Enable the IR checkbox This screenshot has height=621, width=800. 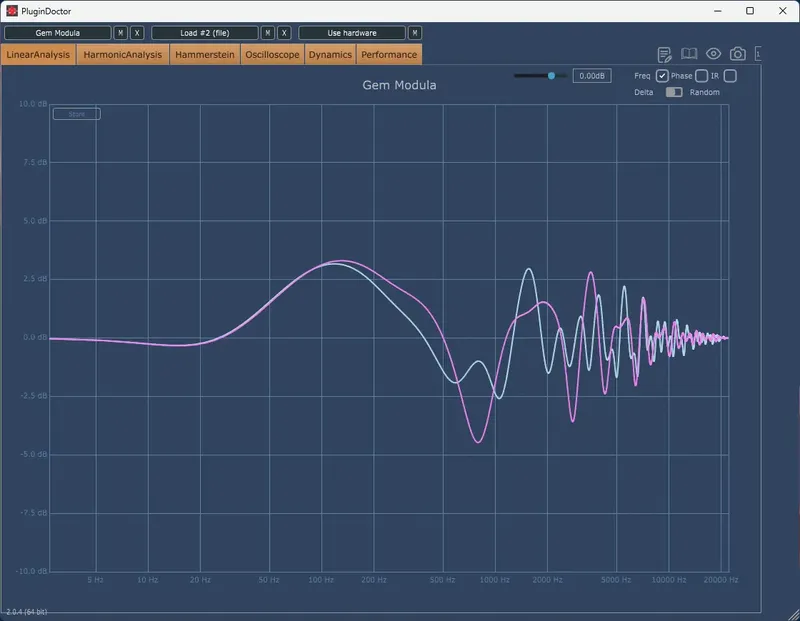[x=731, y=75]
